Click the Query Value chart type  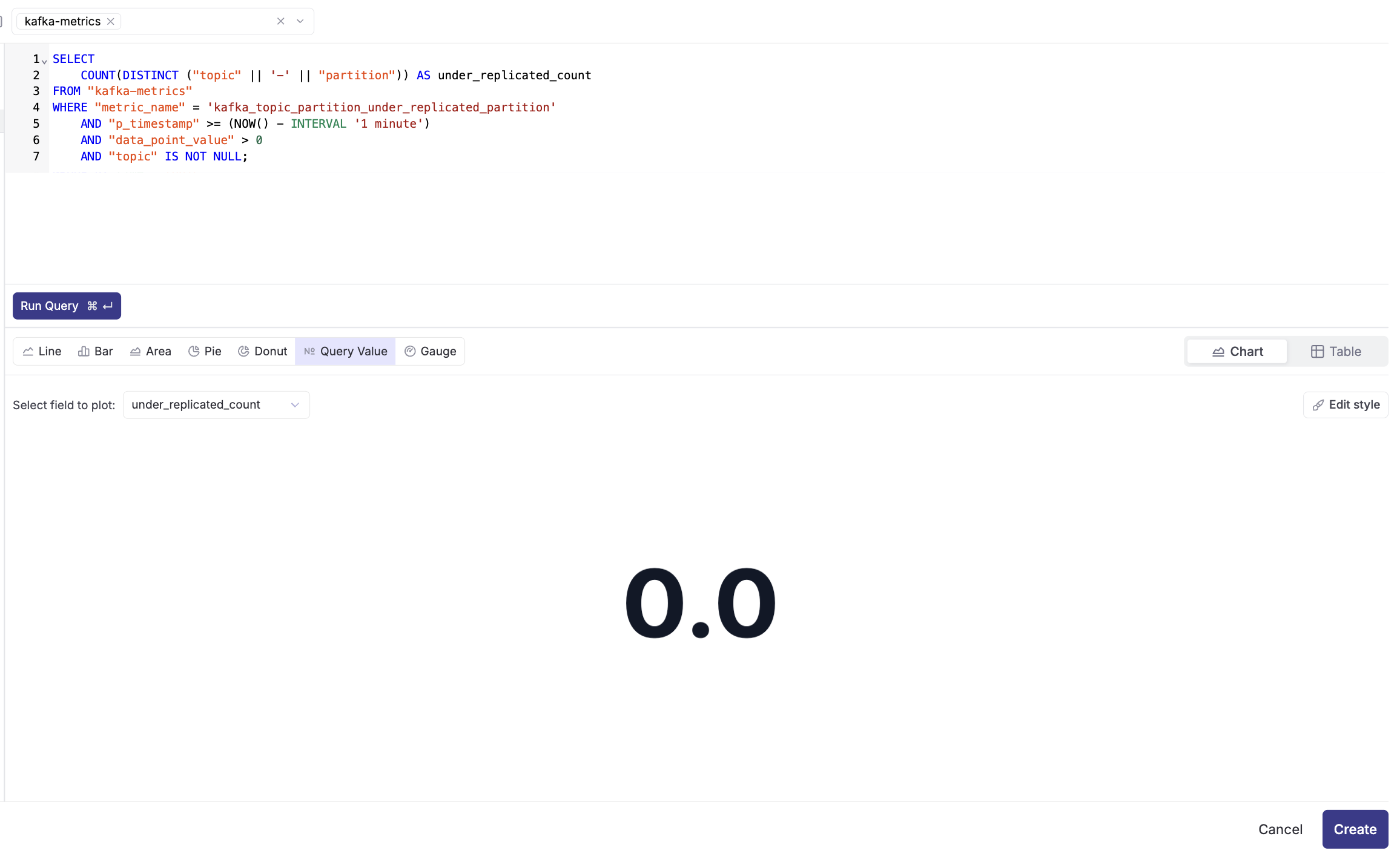click(x=345, y=351)
